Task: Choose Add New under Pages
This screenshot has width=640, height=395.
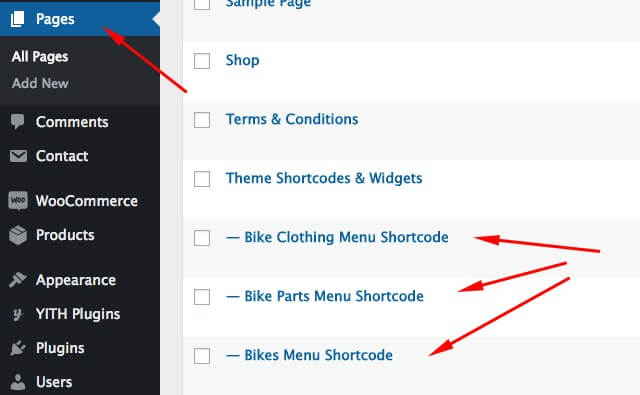Action: click(x=40, y=83)
